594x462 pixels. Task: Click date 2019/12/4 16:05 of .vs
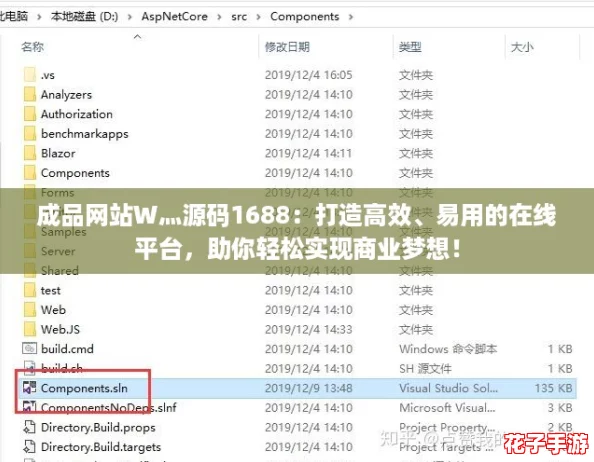click(x=308, y=75)
